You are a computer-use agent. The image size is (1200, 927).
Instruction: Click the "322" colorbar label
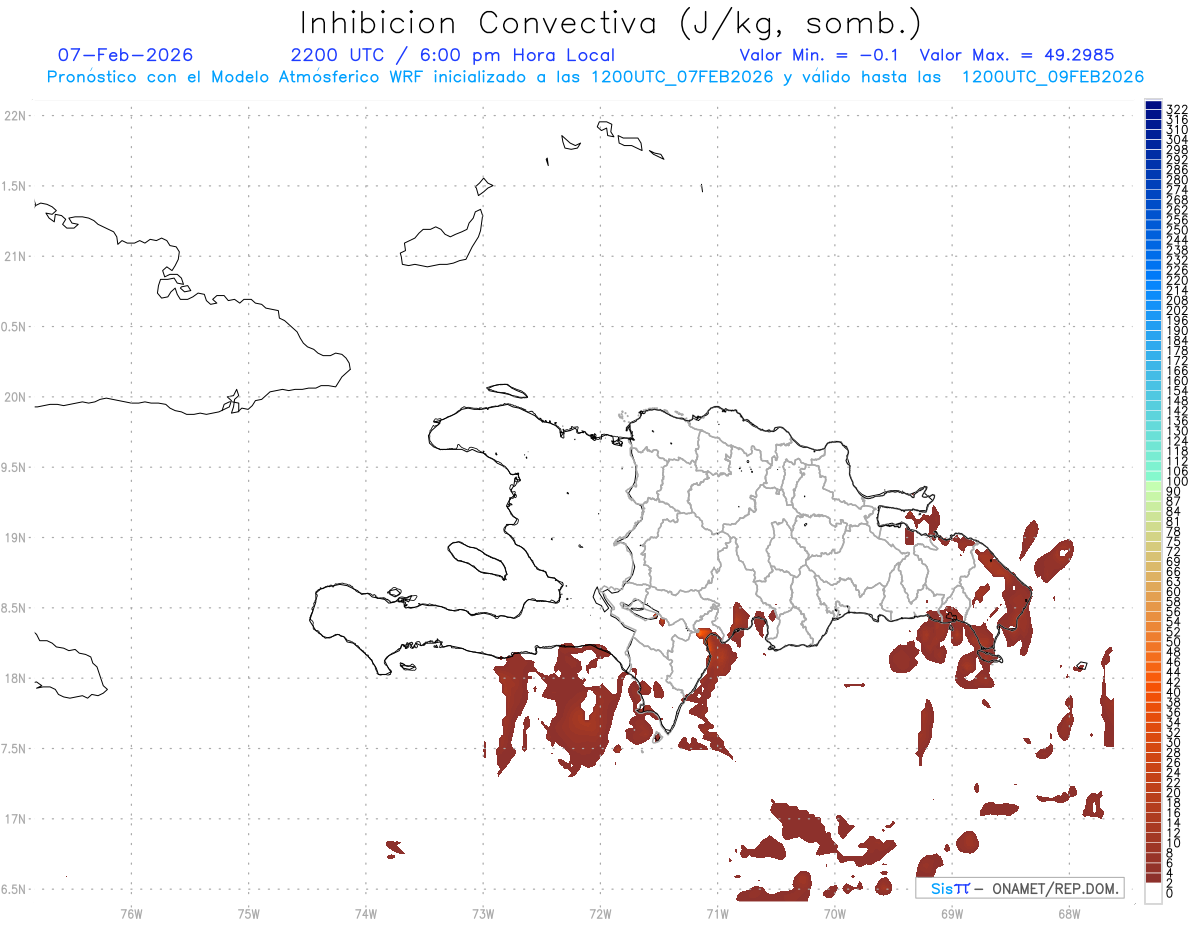pyautogui.click(x=1177, y=108)
